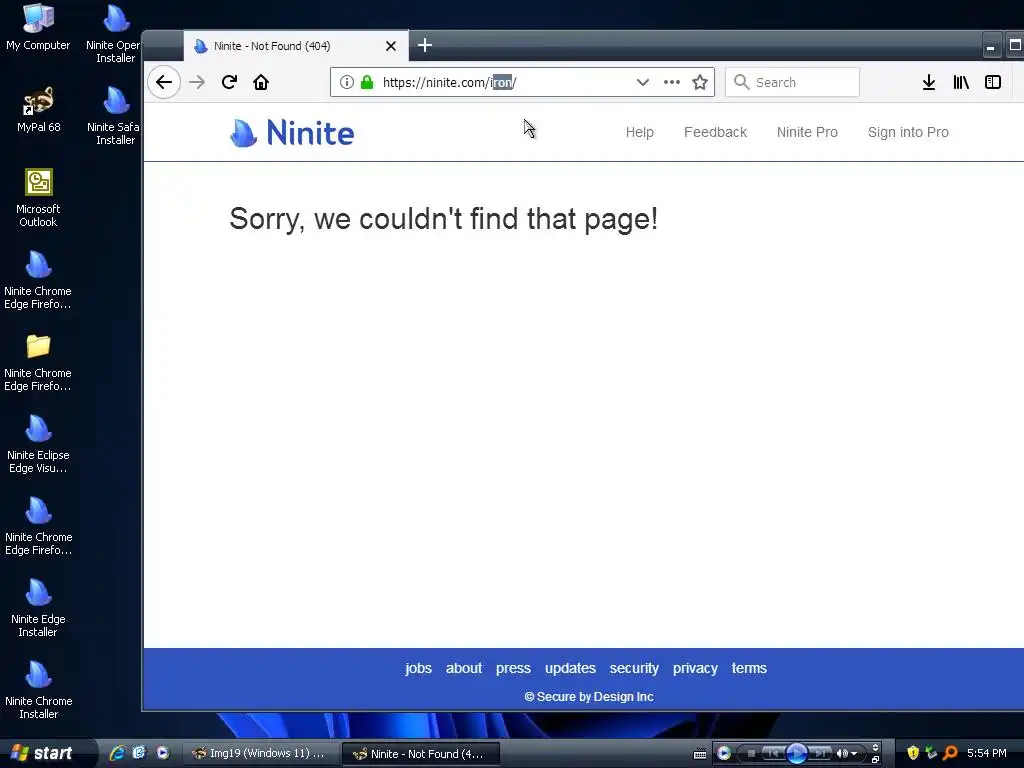Viewport: 1024px width, 768px height.
Task: Open the terms footer link
Action: (749, 668)
